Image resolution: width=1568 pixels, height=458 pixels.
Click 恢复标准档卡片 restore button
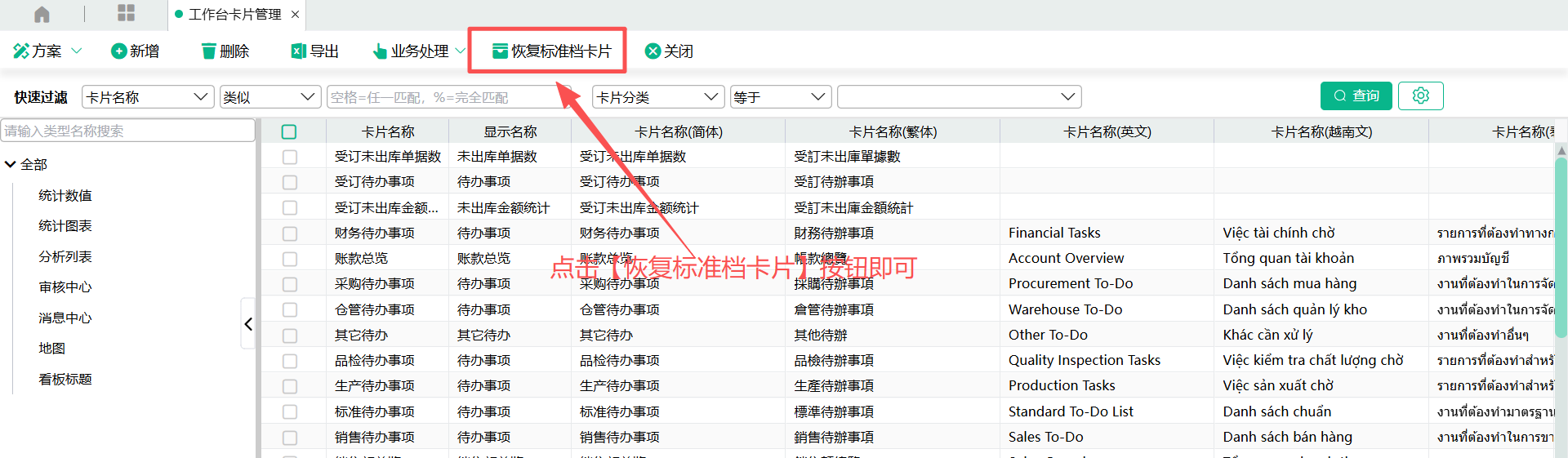[x=551, y=51]
